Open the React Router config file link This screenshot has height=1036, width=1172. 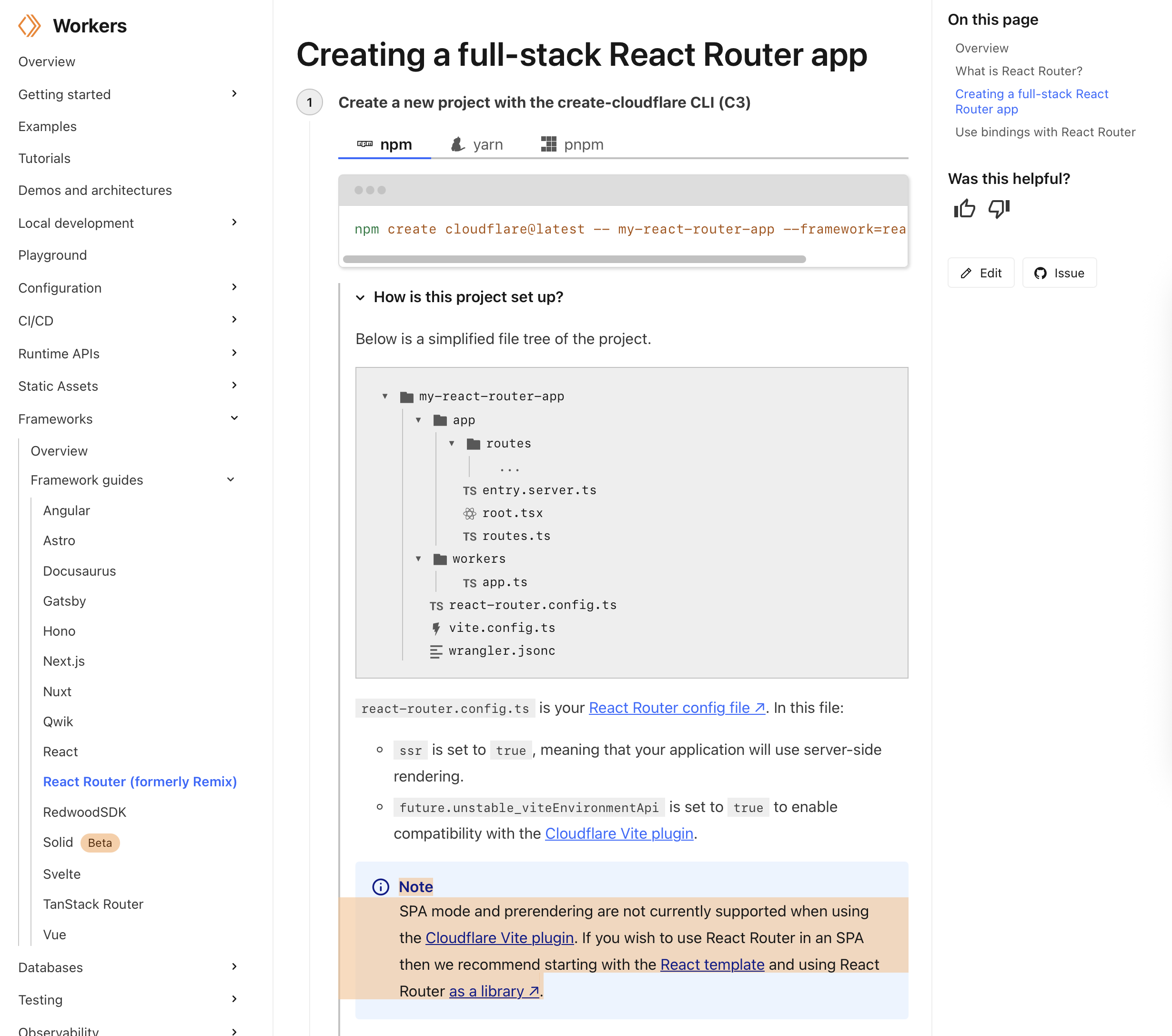coord(677,708)
